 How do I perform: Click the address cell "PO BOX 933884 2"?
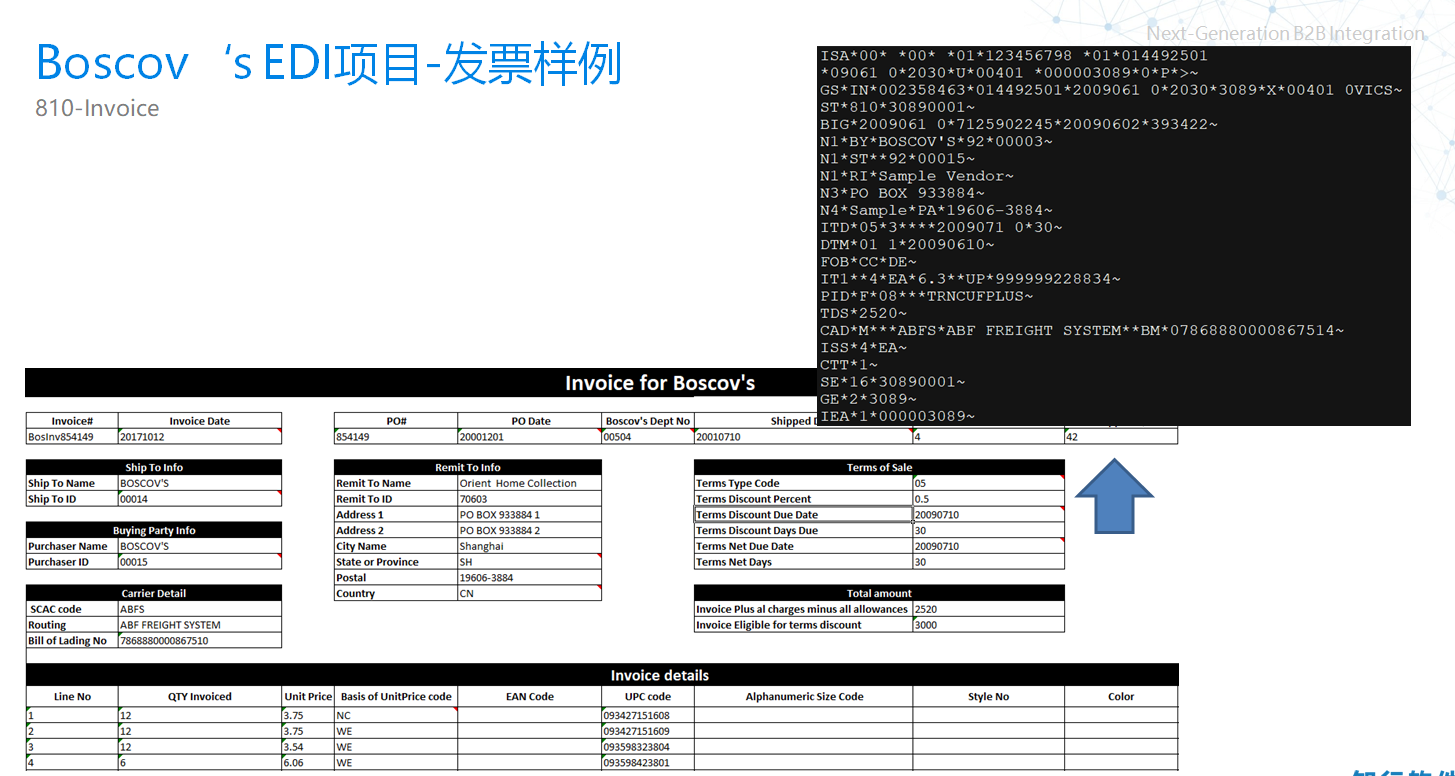click(x=530, y=530)
